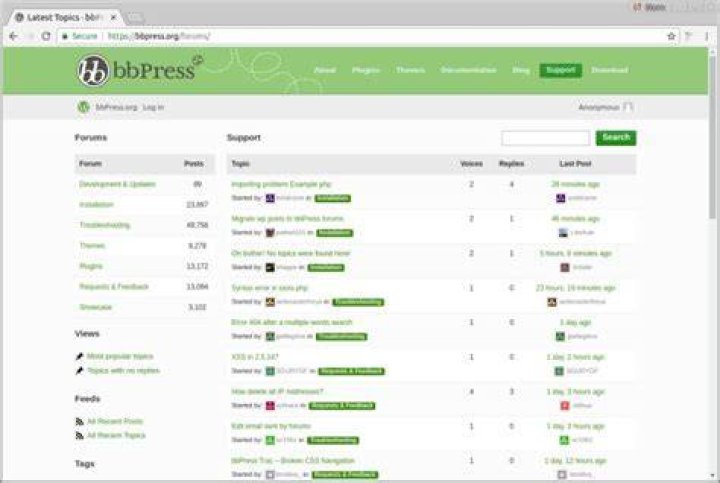This screenshot has height=483, width=720.
Task: Click RSS icon beside All Recent Posts
Action: [x=79, y=421]
